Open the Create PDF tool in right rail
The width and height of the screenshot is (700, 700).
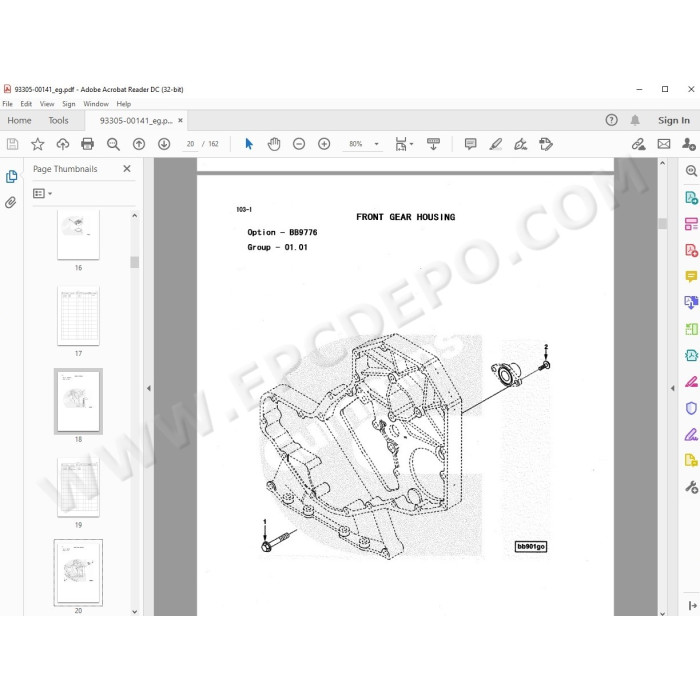691,250
